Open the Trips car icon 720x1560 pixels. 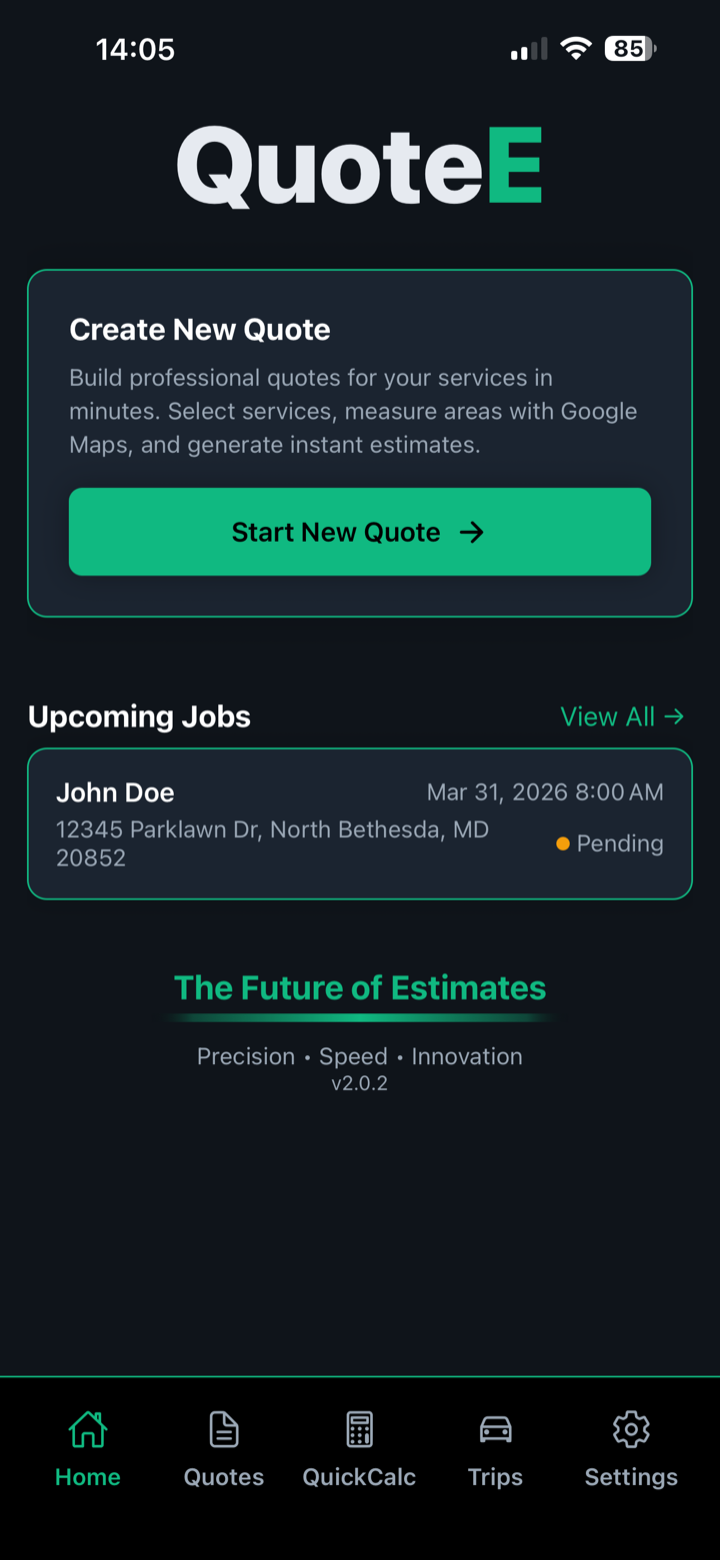coord(495,1429)
